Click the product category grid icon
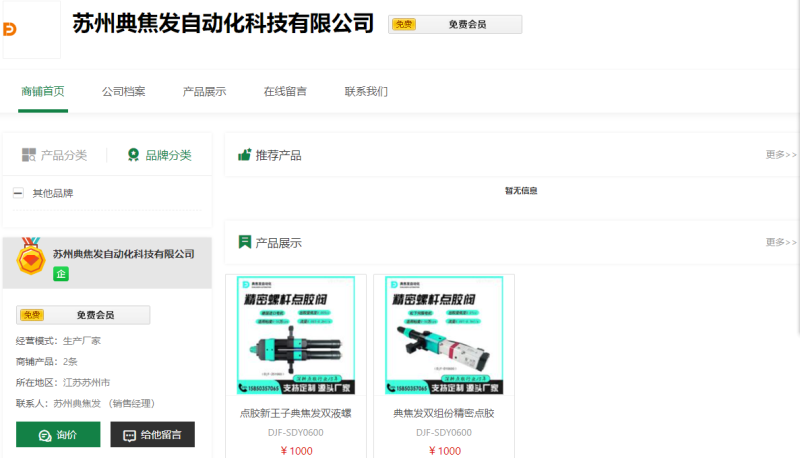Screen dimensions: 800x458 (29, 155)
